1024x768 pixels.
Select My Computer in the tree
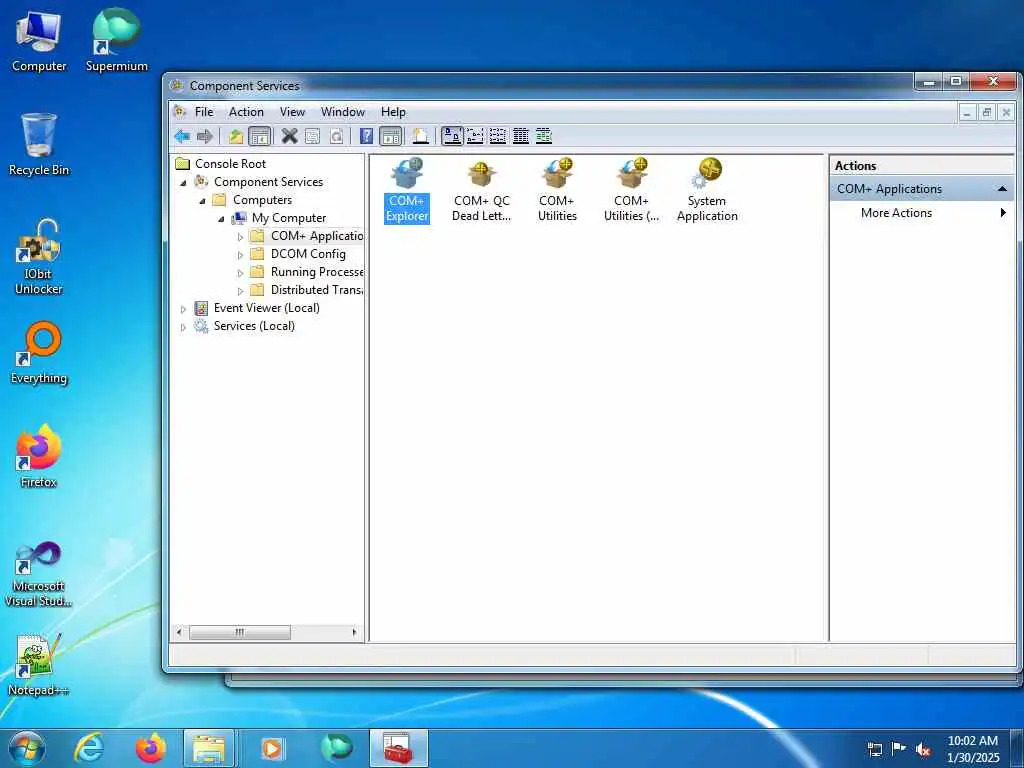pos(289,218)
